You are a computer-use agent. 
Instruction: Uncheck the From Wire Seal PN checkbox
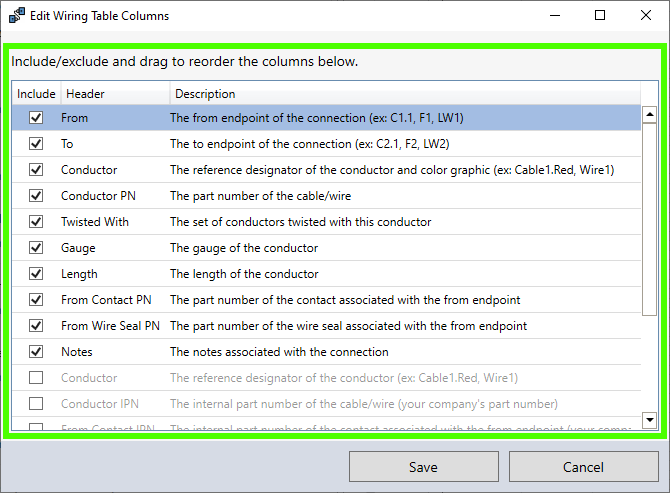pyautogui.click(x=36, y=326)
